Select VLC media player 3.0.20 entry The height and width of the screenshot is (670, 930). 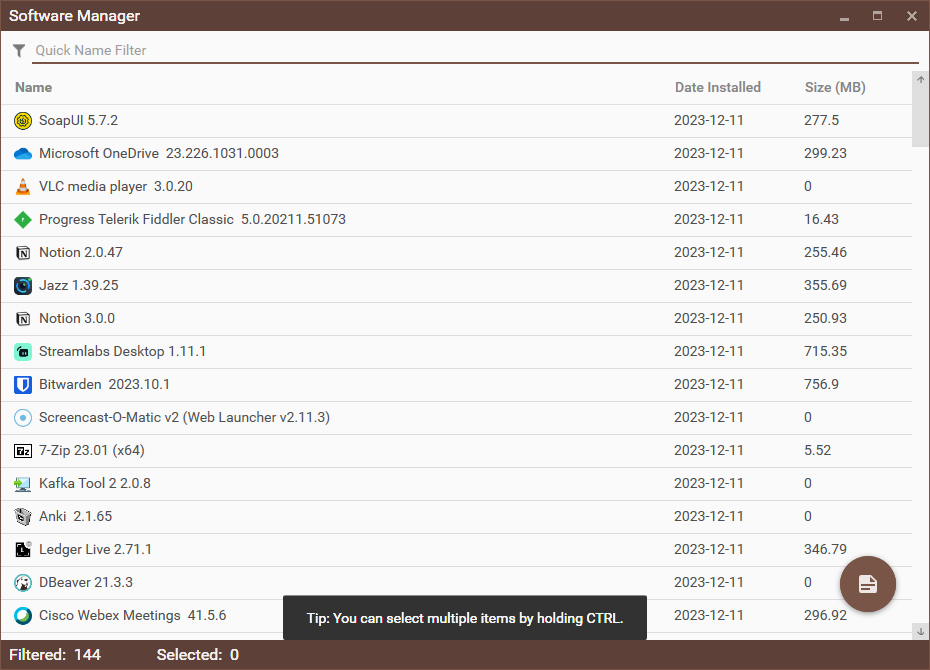(116, 187)
